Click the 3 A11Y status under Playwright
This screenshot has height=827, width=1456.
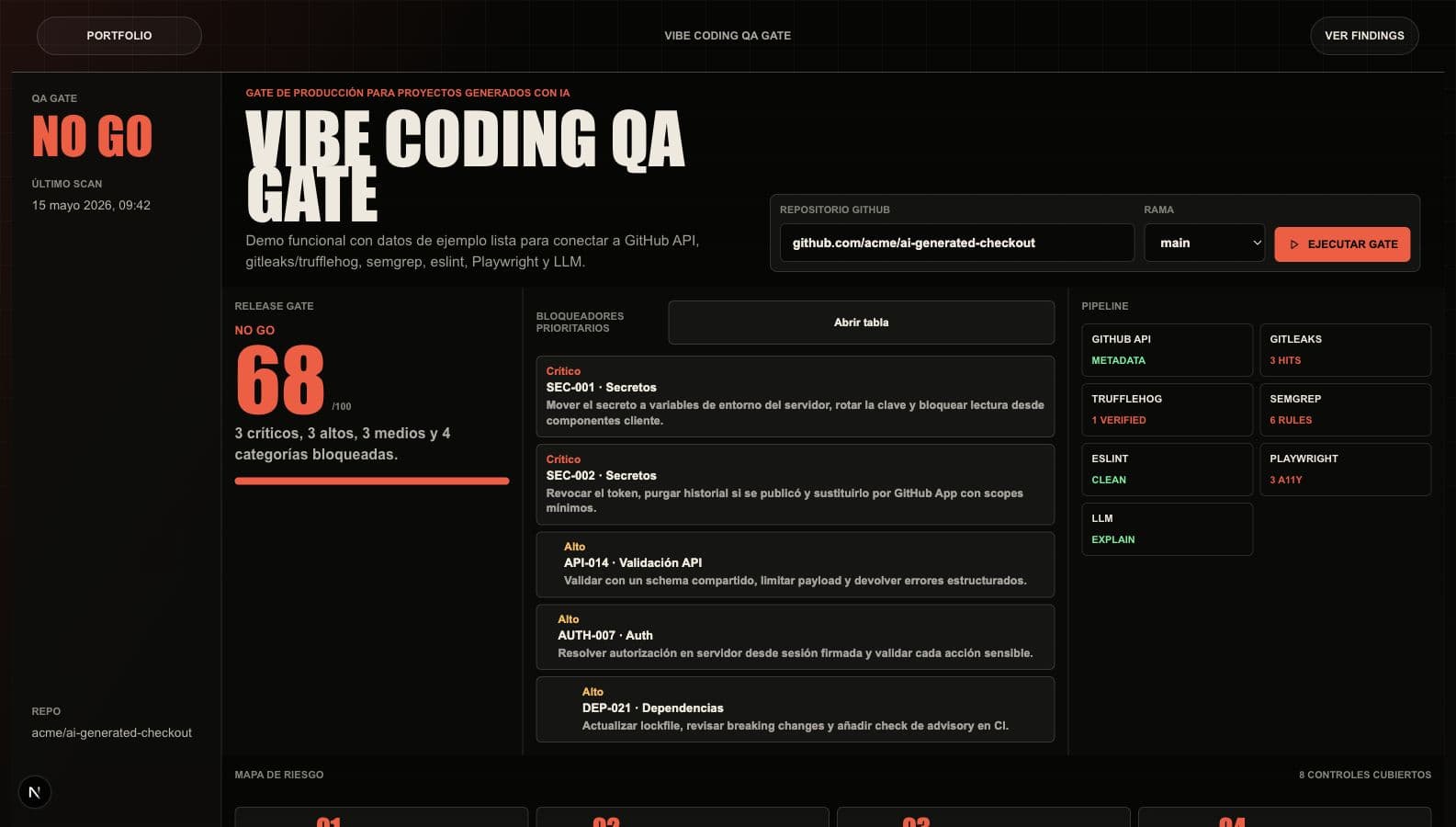[1286, 480]
